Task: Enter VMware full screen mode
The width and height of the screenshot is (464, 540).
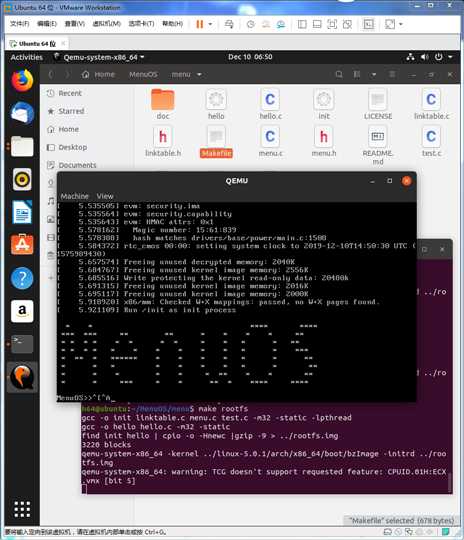Action: tap(332, 24)
